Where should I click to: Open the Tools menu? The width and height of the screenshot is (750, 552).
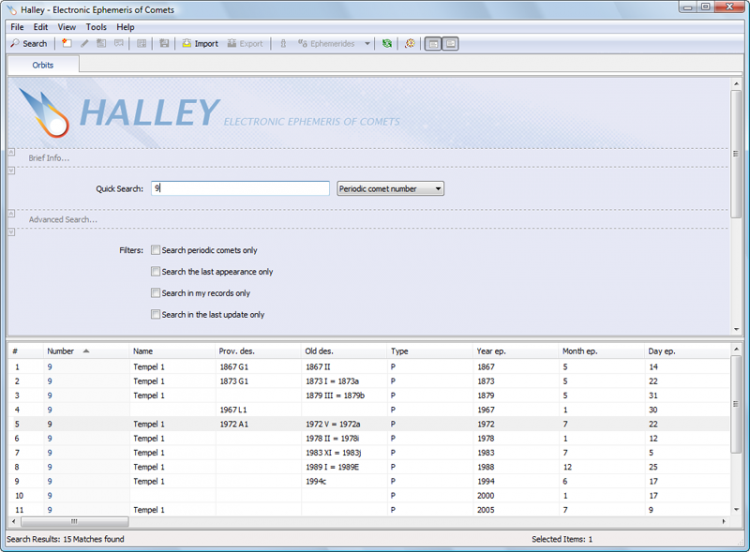[x=96, y=27]
